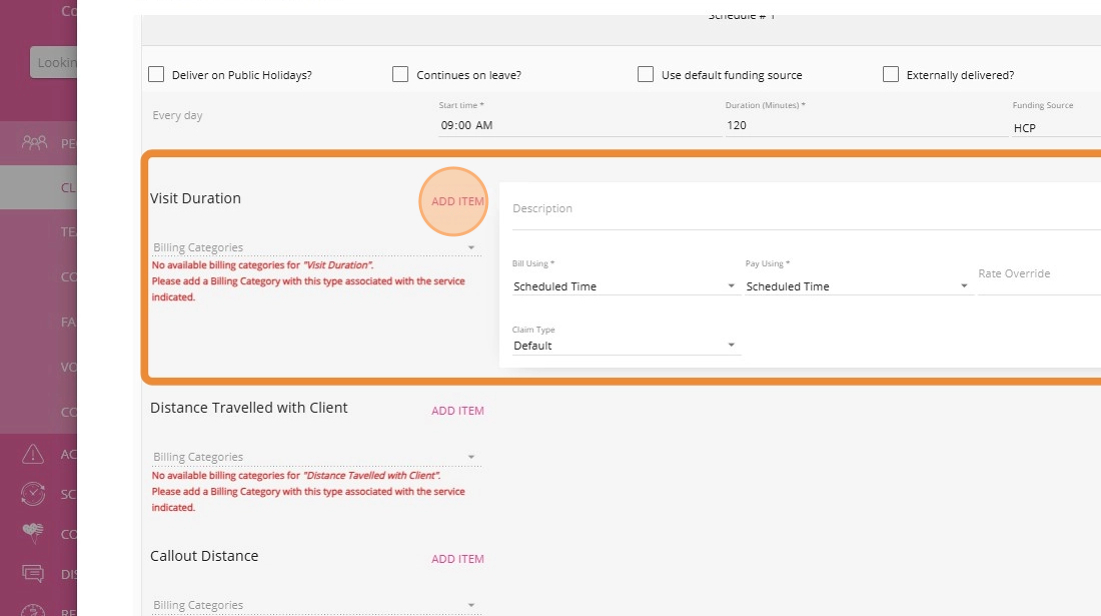Click ADD ITEM for Visit Duration
The image size is (1101, 616).
[x=457, y=202]
